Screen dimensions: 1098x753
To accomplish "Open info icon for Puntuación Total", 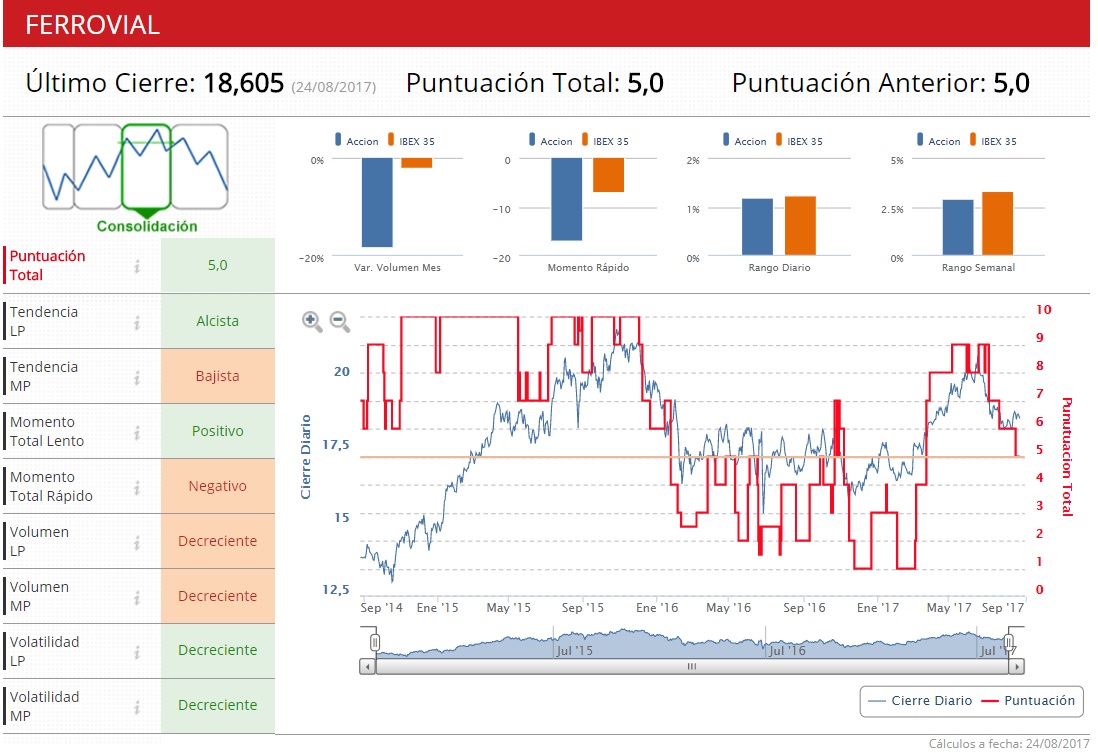I will click(137, 265).
